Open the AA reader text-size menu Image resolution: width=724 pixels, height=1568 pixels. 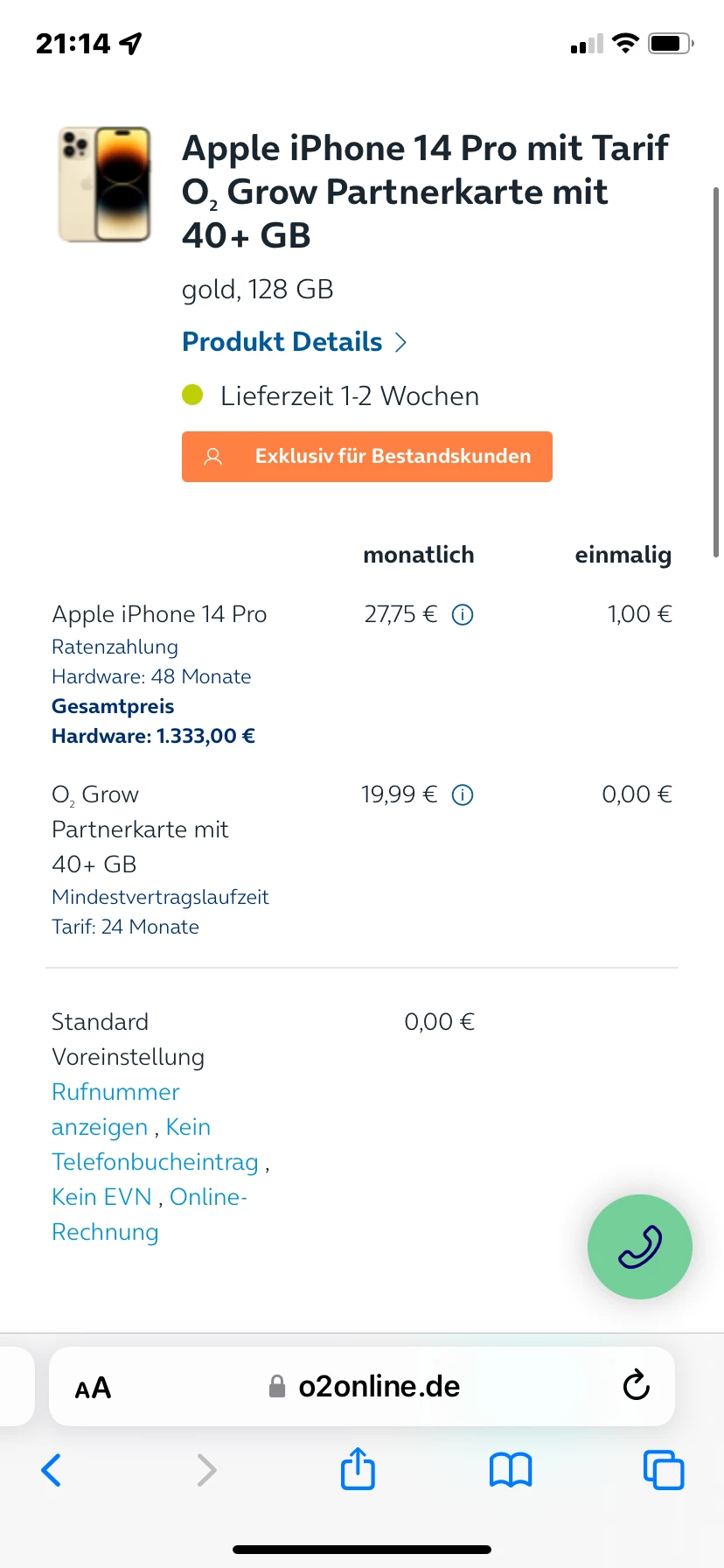[93, 1388]
